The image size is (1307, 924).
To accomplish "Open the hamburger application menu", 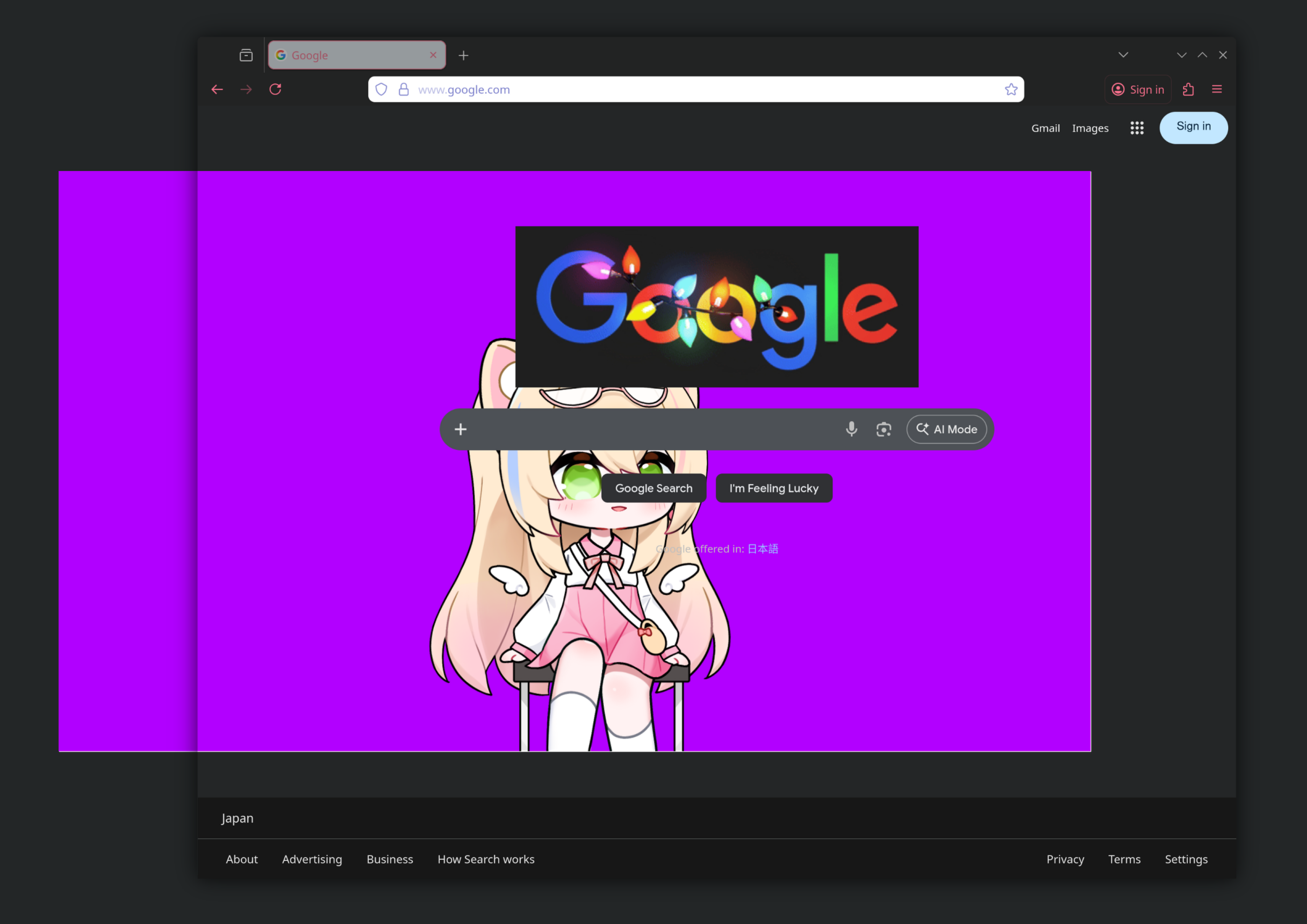I will pos(1217,89).
